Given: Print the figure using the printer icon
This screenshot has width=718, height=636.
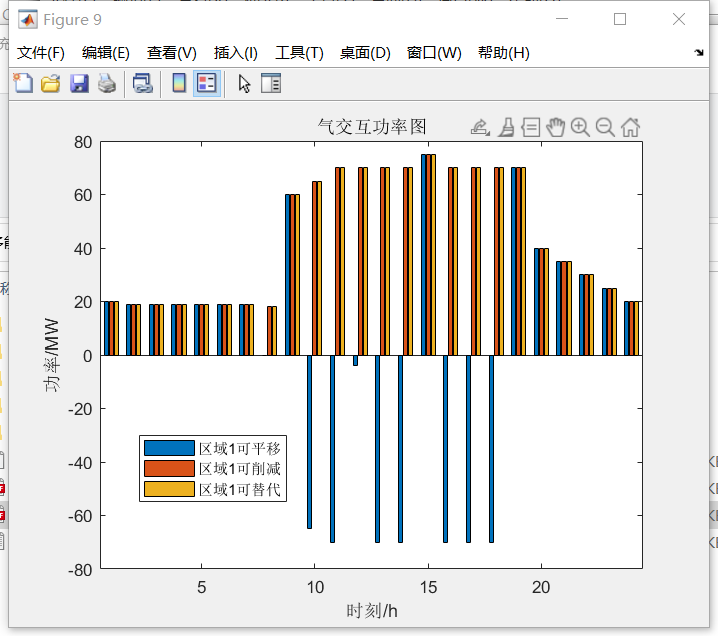Looking at the screenshot, I should pyautogui.click(x=107, y=83).
